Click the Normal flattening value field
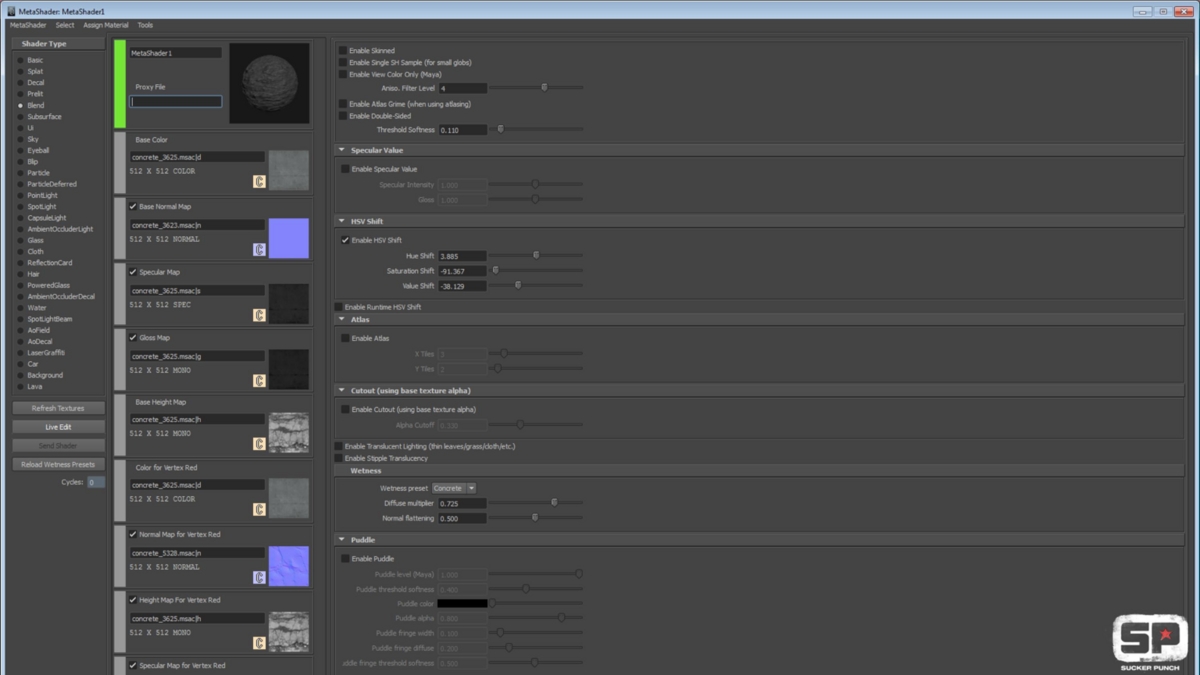 [x=462, y=518]
